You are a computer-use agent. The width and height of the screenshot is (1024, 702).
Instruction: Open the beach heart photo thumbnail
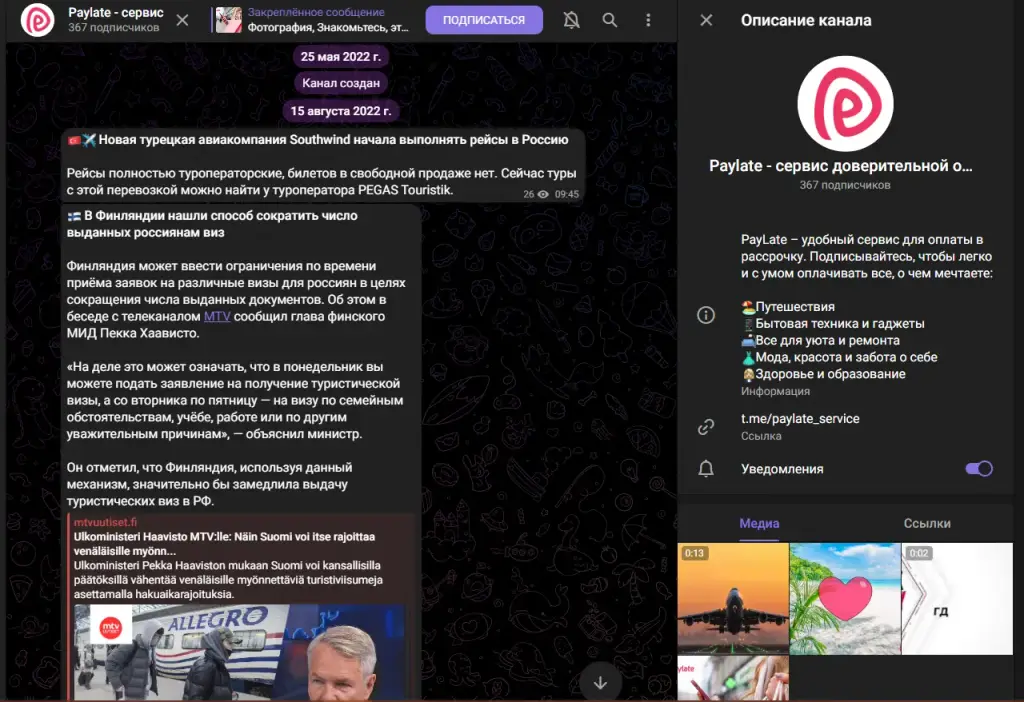click(x=845, y=599)
